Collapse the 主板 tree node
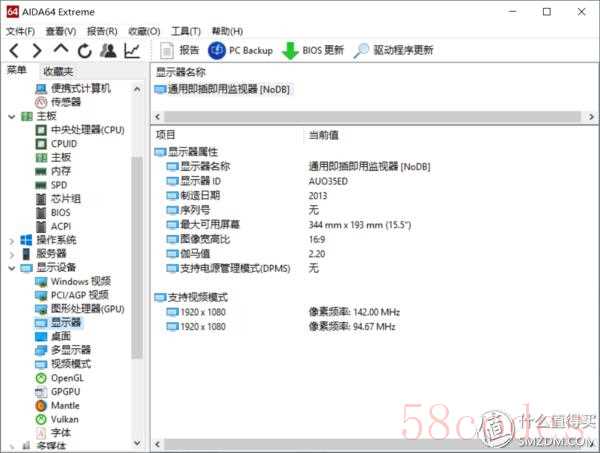 click(x=12, y=116)
